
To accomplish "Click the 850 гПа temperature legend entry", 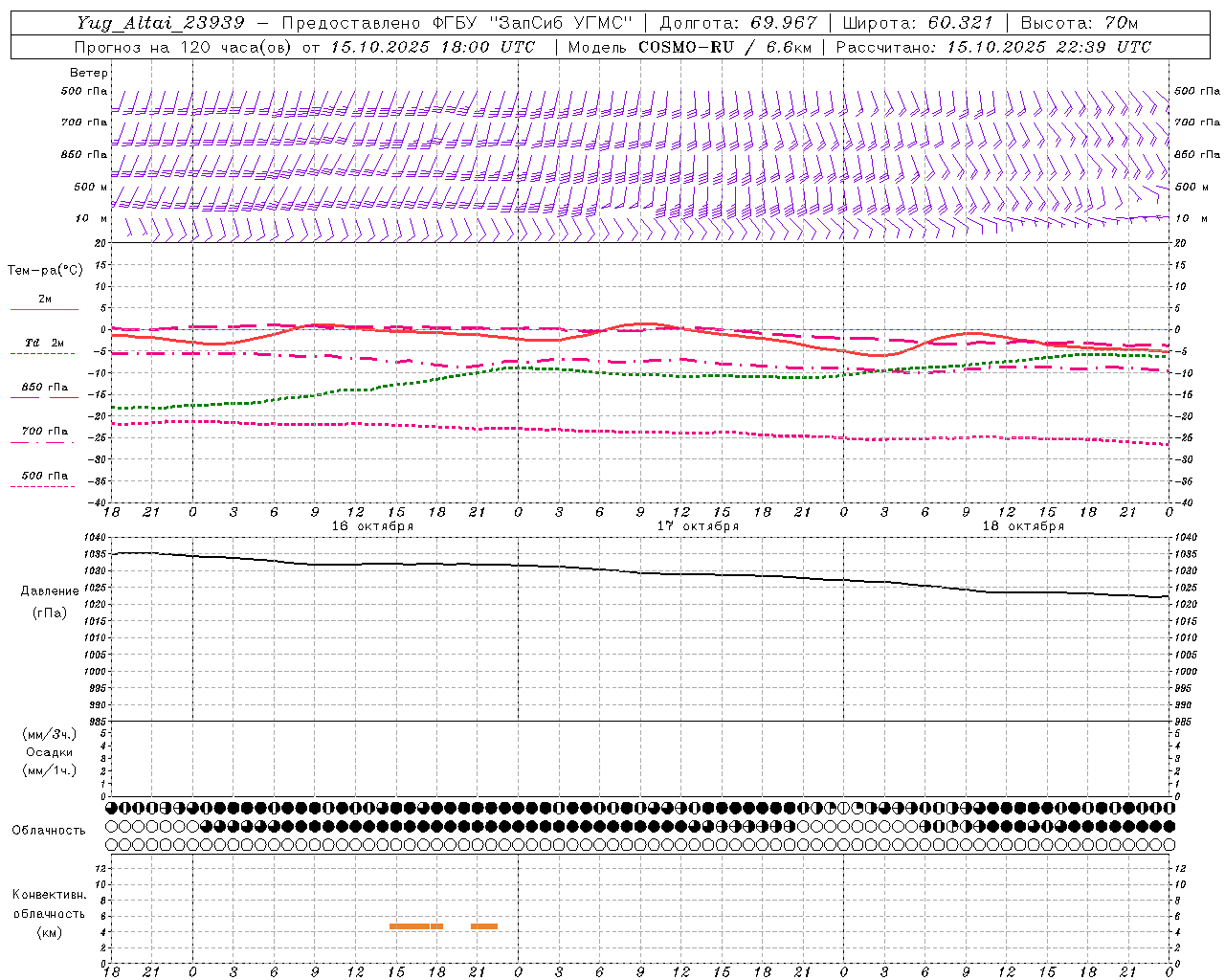I will (45, 388).
